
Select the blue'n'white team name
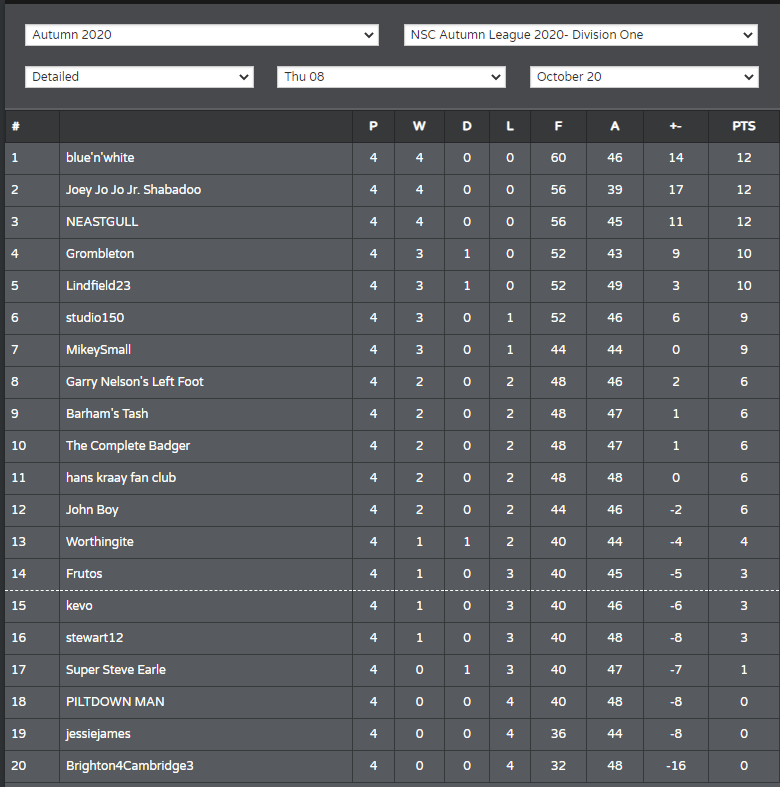100,158
